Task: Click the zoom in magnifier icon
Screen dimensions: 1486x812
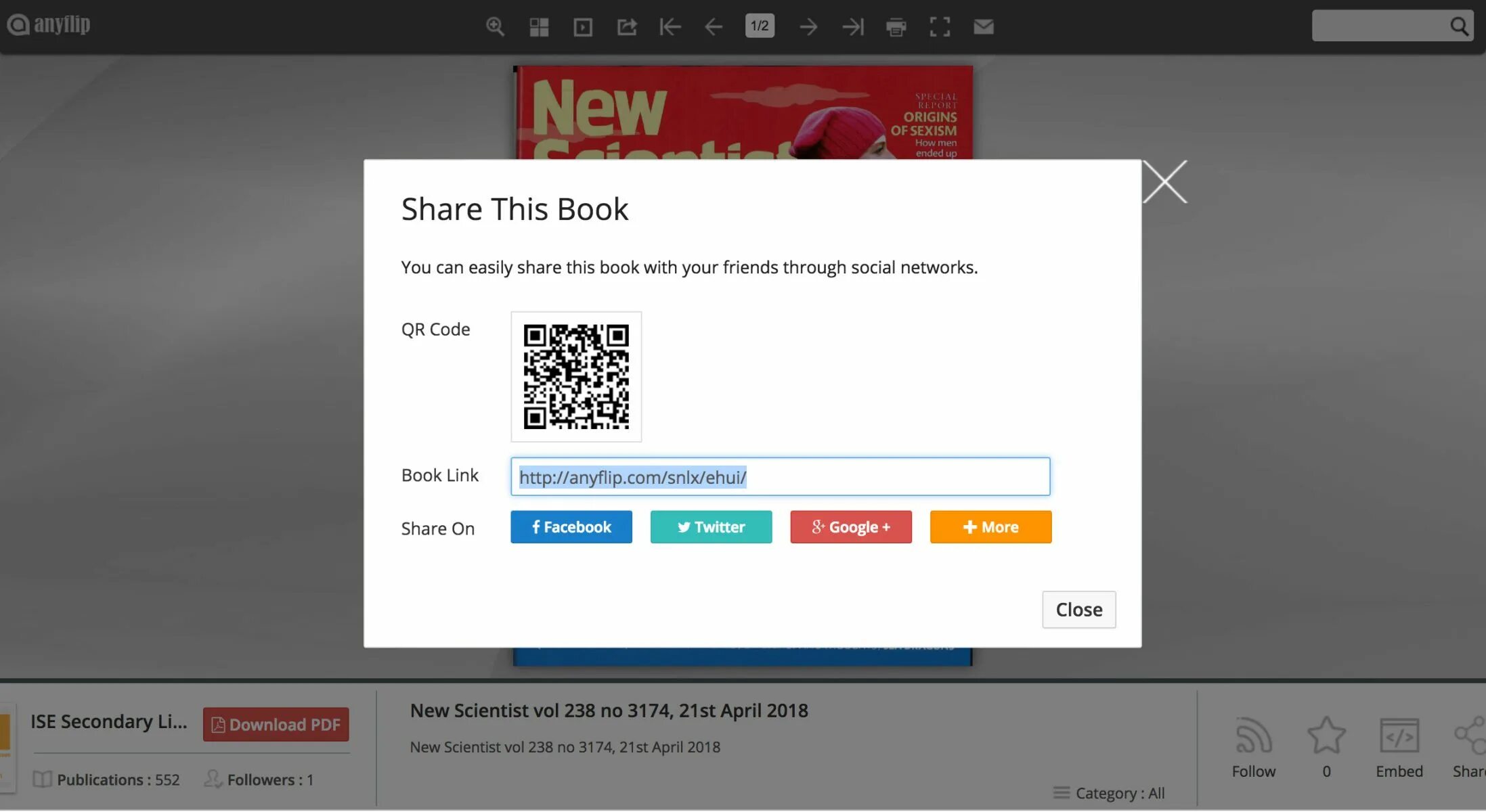Action: pyautogui.click(x=495, y=26)
